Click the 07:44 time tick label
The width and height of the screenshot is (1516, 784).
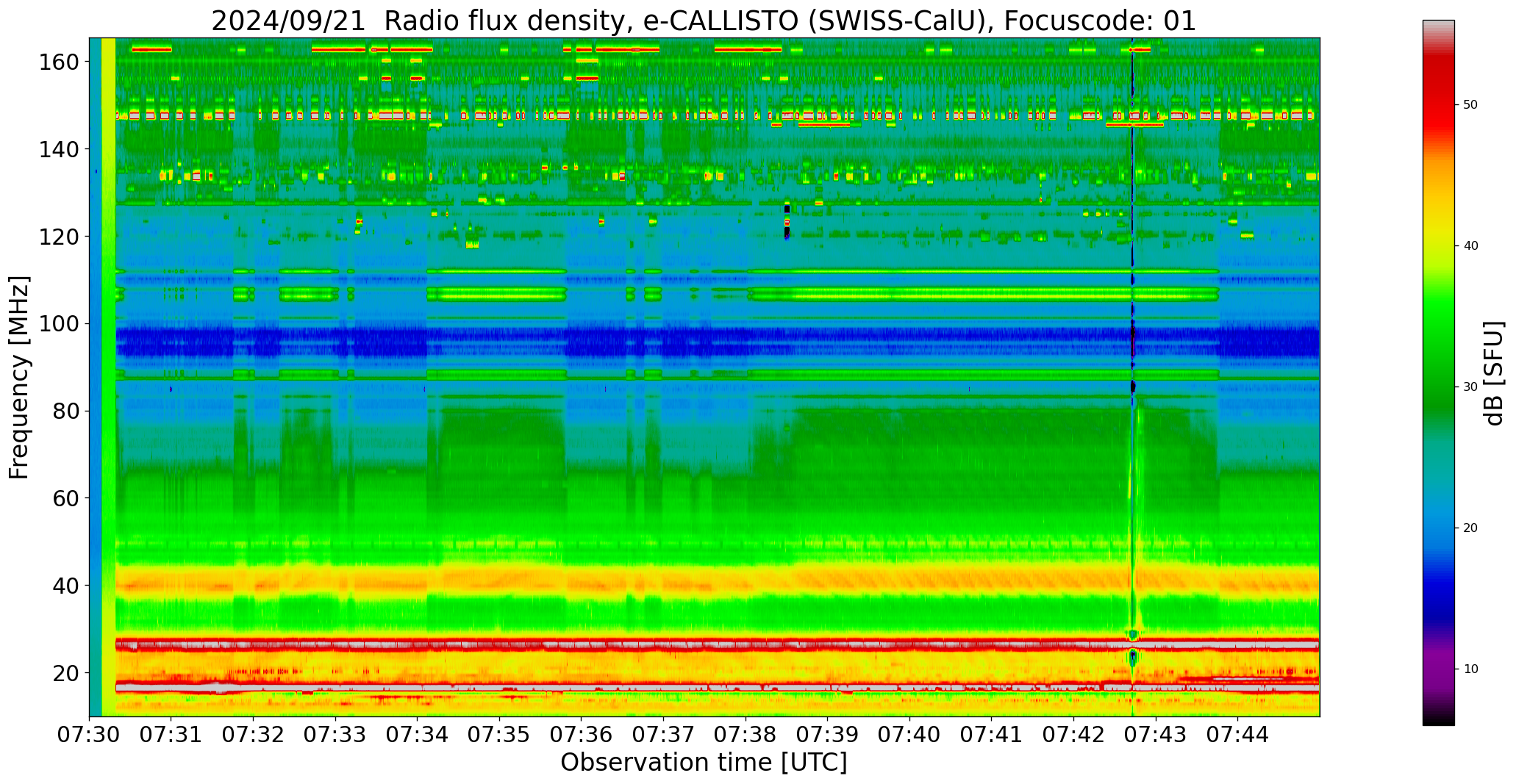(1238, 734)
